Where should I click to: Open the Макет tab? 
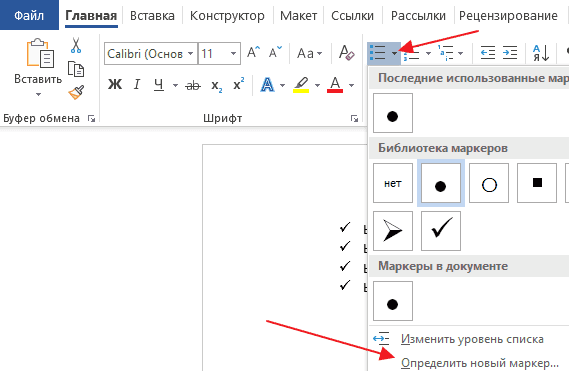tap(298, 16)
